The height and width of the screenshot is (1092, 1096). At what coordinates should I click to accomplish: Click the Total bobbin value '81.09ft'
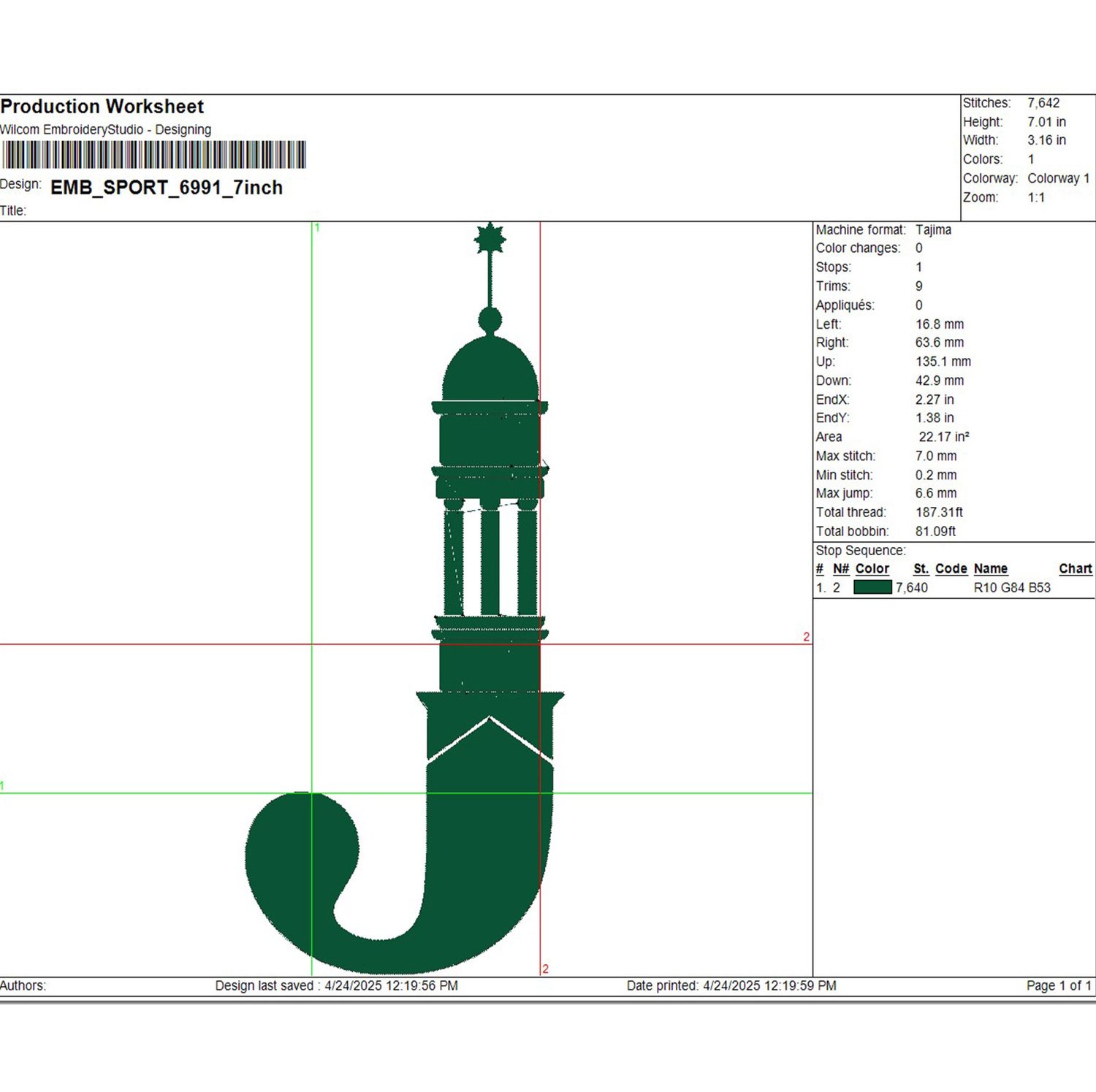coord(935,532)
